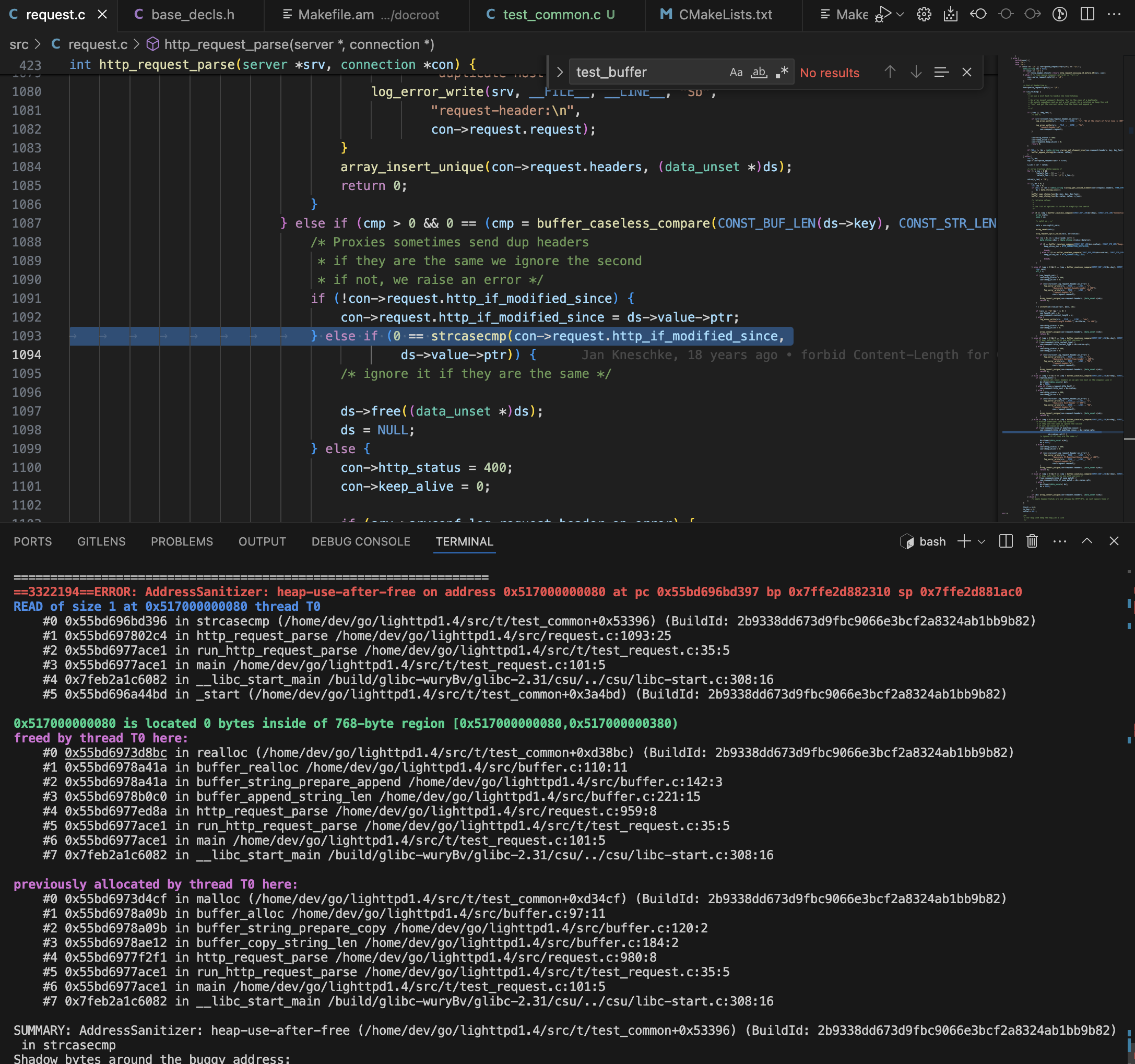Open the Settings gear icon

[924, 14]
